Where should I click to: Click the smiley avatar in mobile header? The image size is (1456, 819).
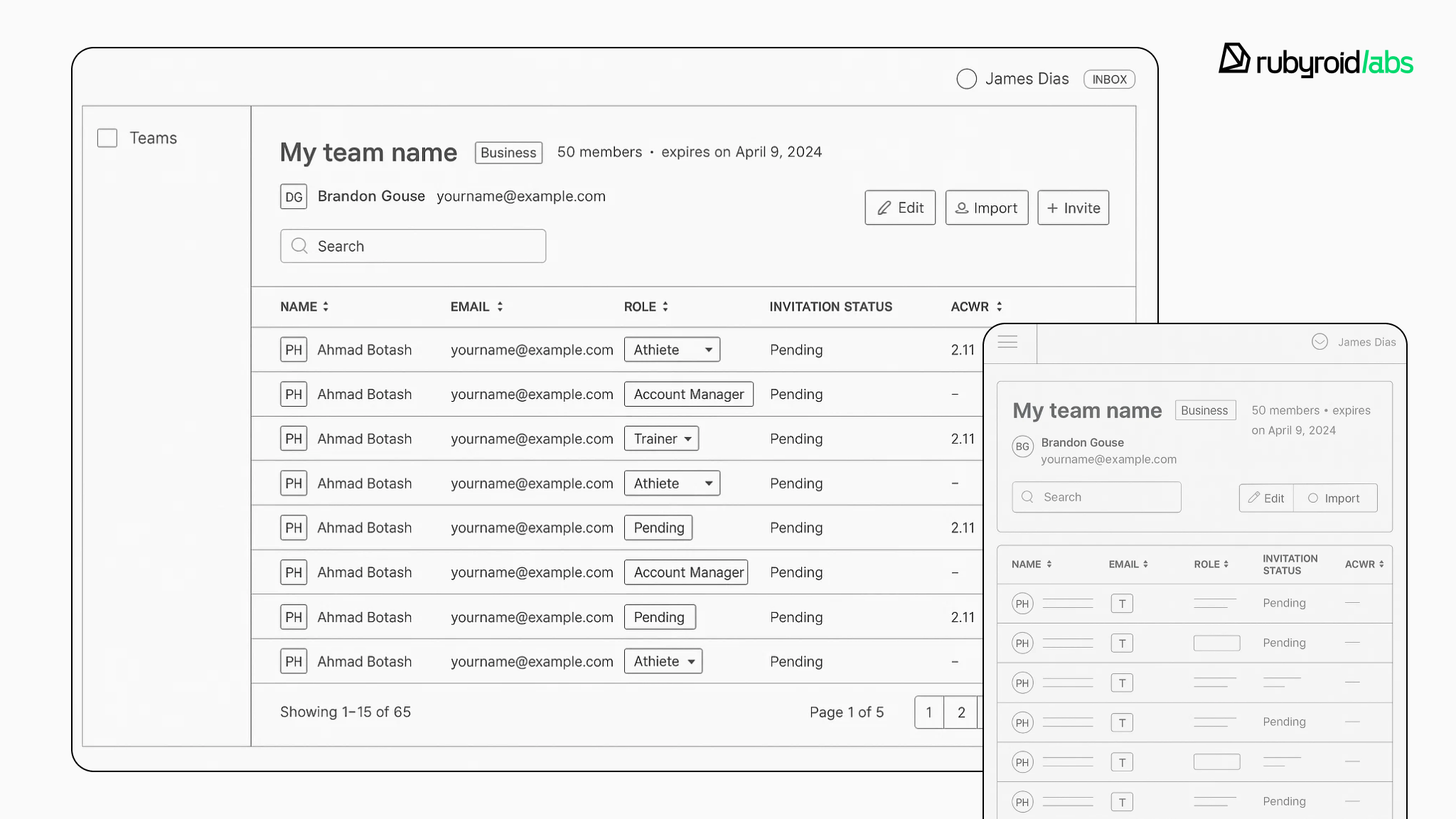1319,342
